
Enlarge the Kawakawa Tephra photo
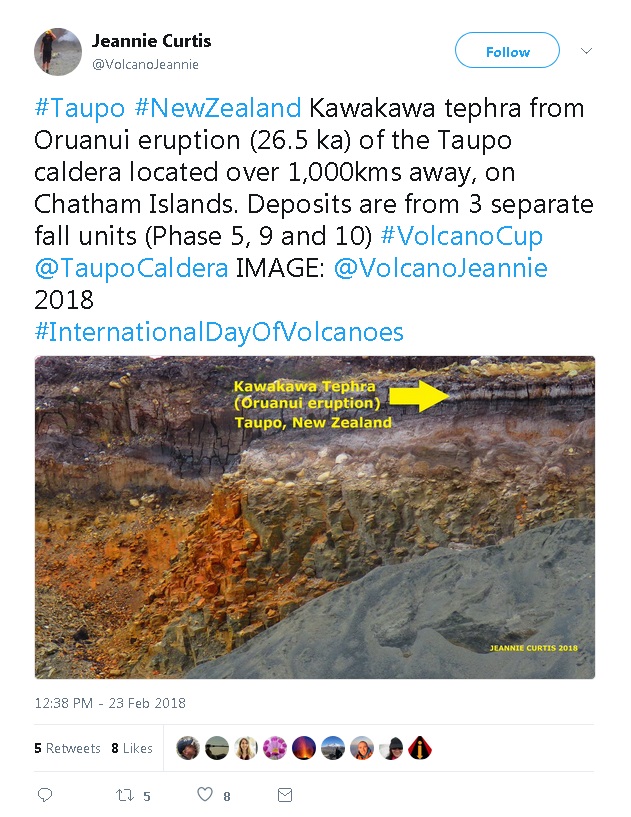pyautogui.click(x=315, y=517)
